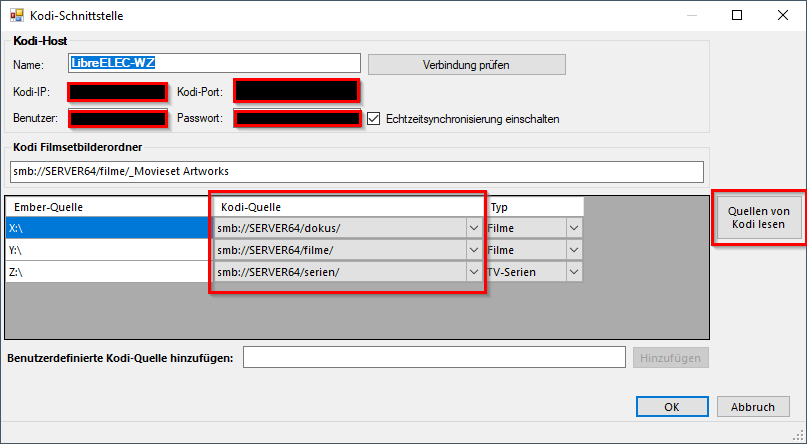
Task: Open the Typ dropdown in the X:\ row
Action: click(574, 228)
